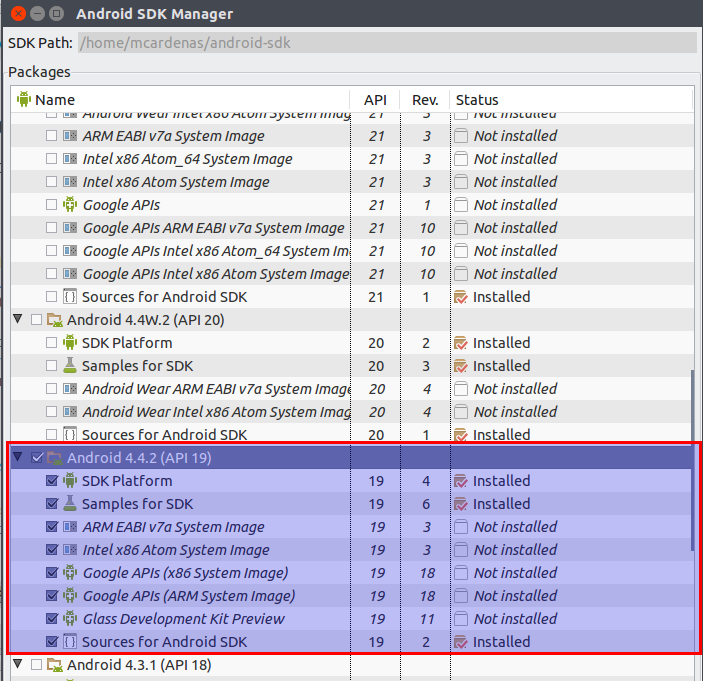Image resolution: width=703 pixels, height=681 pixels.
Task: Click system image icon of ARM EABI v7a API 21
Action: click(x=70, y=135)
